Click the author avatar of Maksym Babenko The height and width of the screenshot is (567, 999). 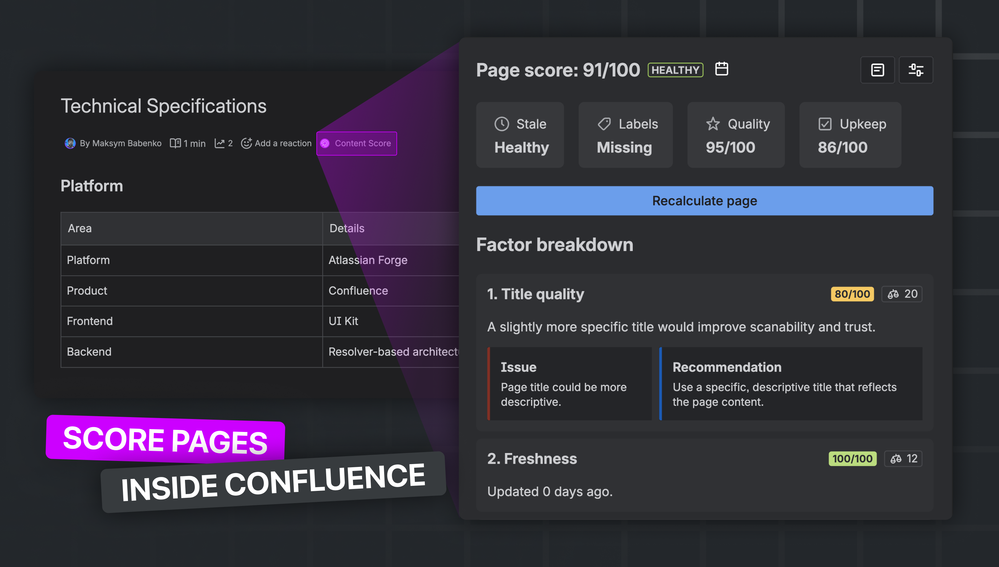coord(70,143)
